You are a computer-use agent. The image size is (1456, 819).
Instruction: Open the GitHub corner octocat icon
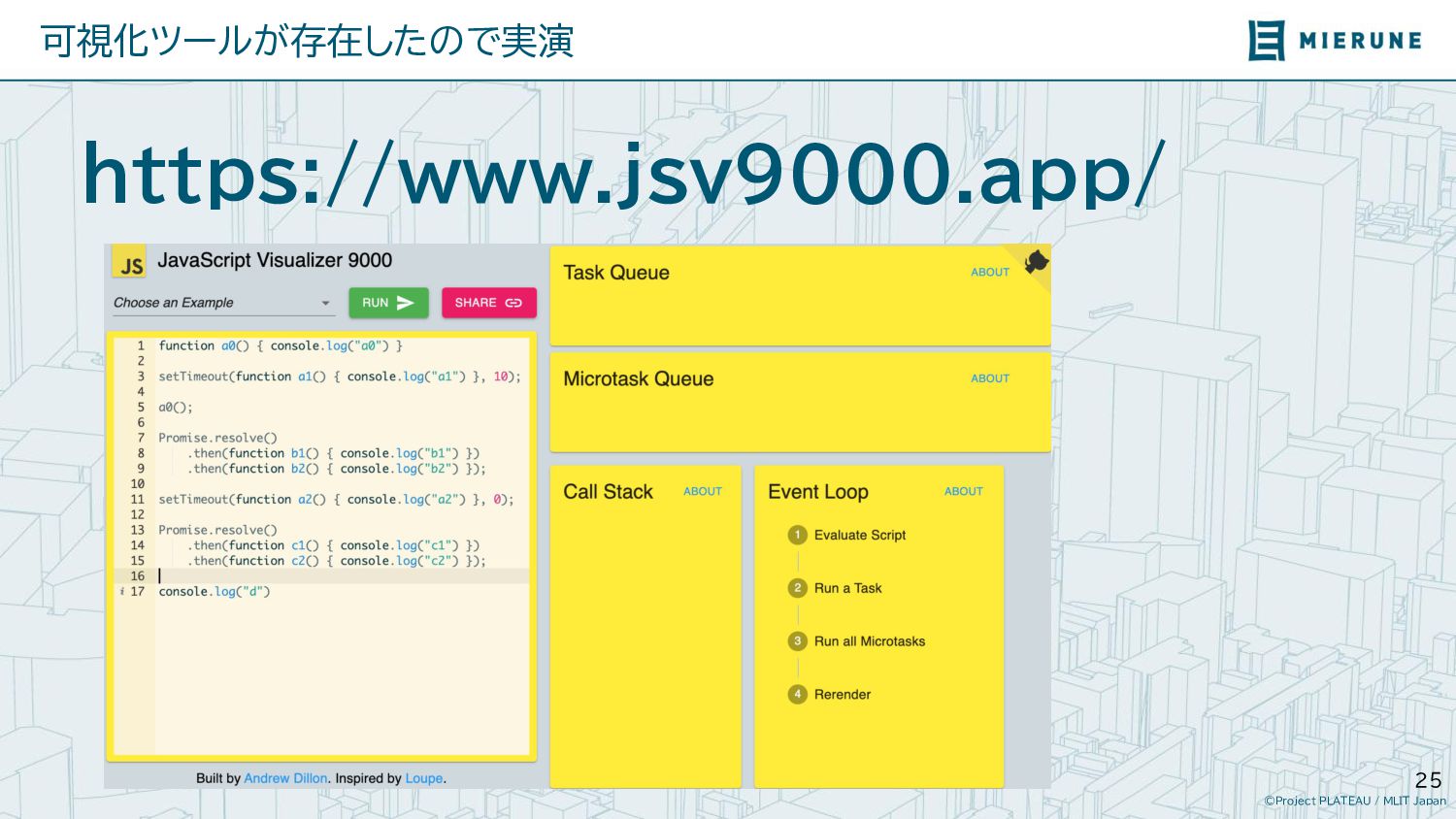click(1035, 262)
